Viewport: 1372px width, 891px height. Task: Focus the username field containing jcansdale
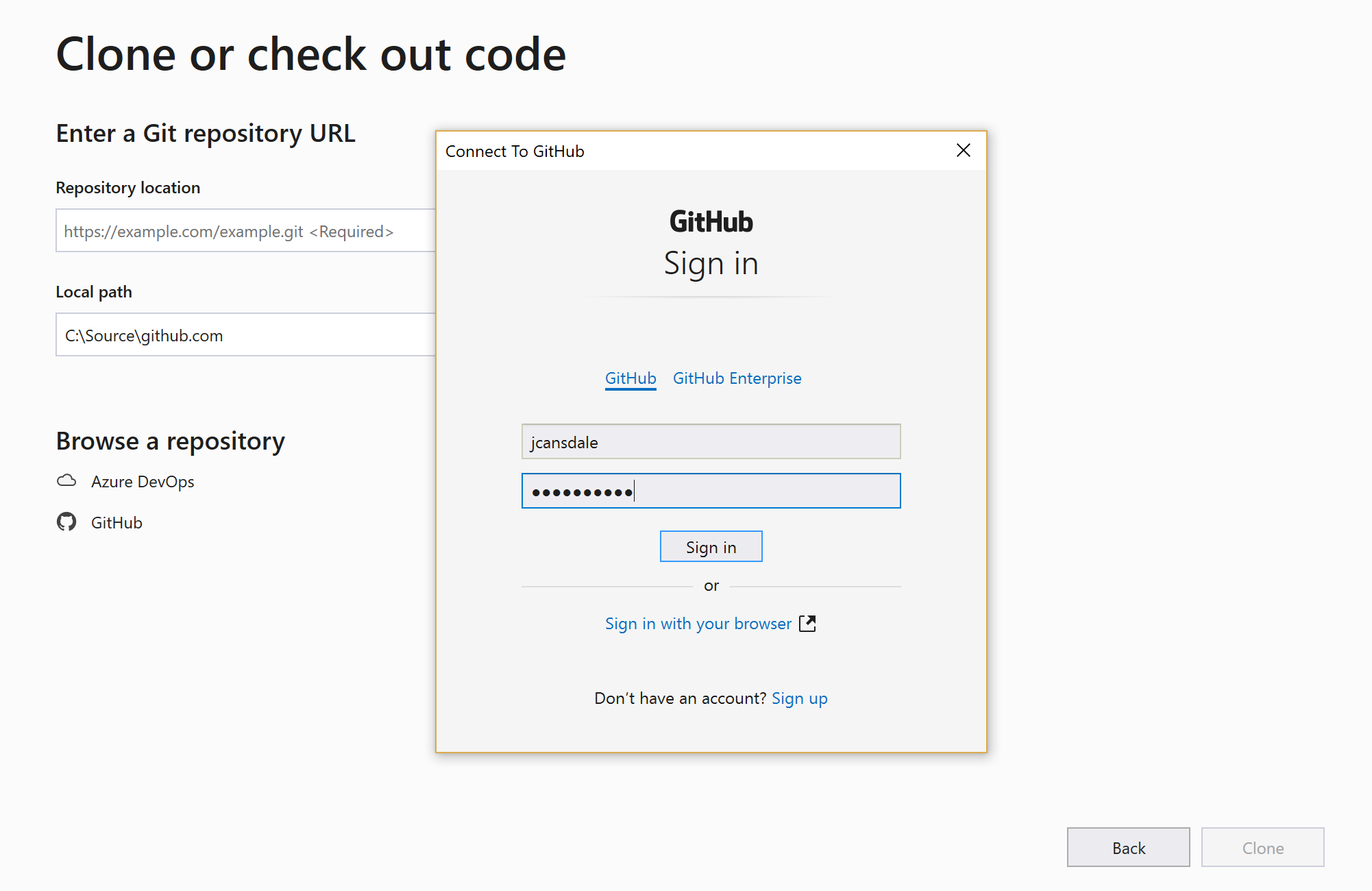click(711, 441)
